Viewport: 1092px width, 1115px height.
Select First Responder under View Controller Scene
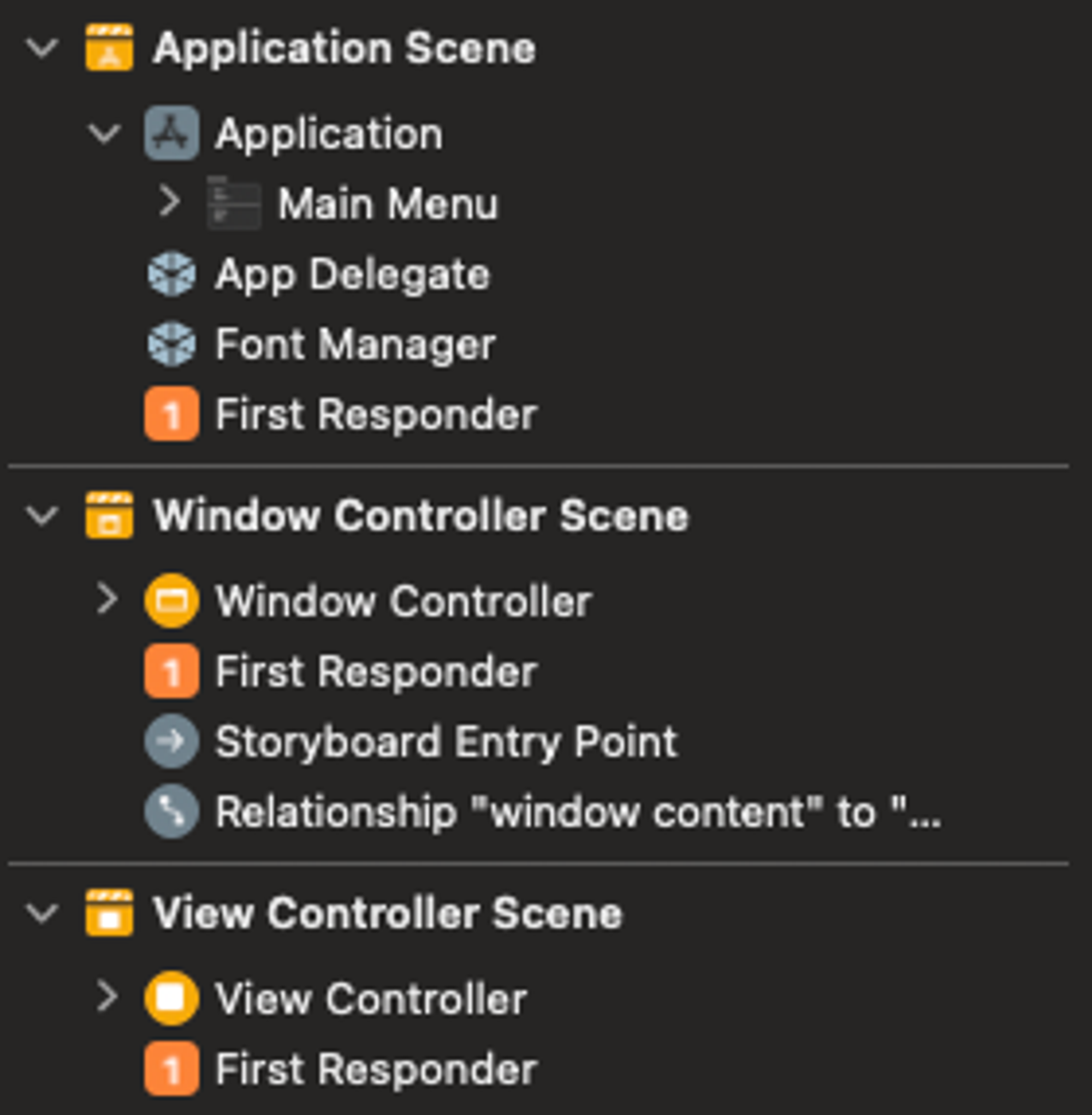pyautogui.click(x=376, y=1069)
